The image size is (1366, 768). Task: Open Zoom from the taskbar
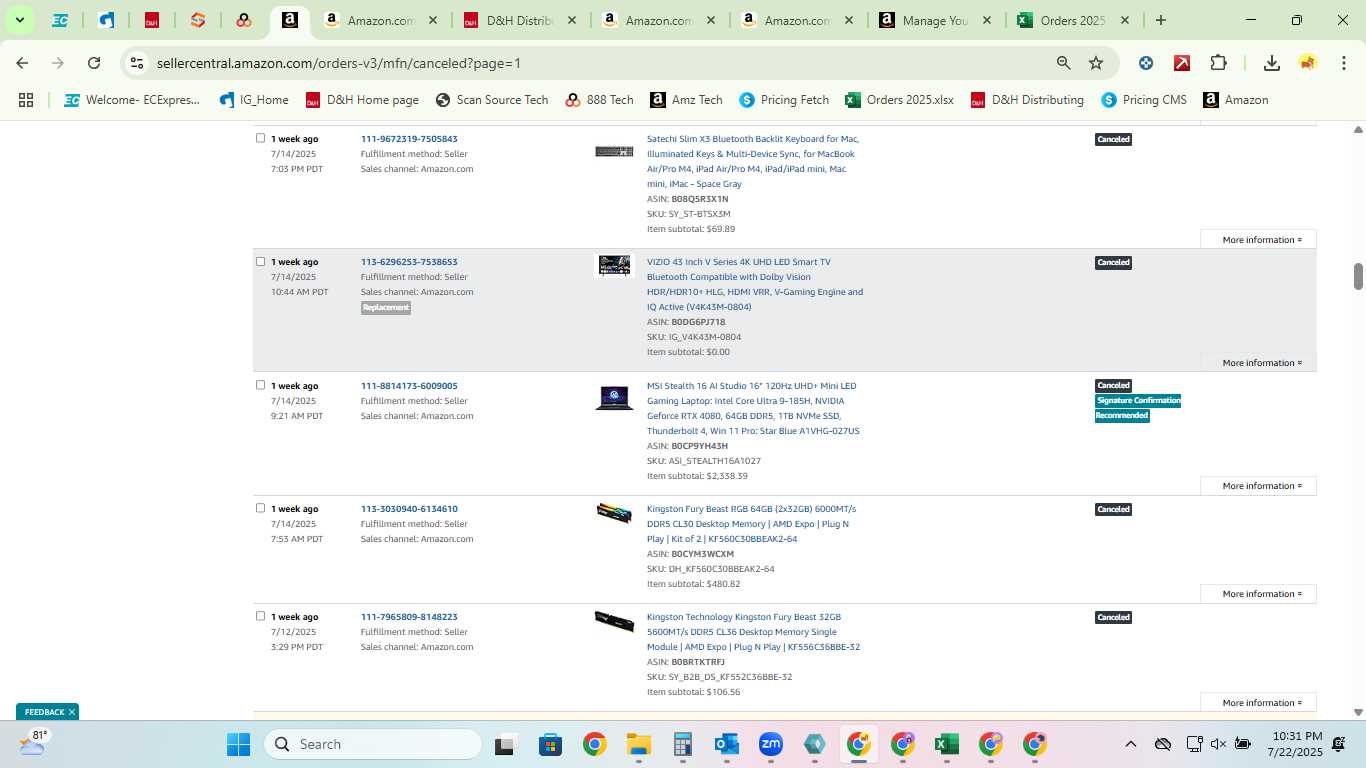[x=770, y=744]
